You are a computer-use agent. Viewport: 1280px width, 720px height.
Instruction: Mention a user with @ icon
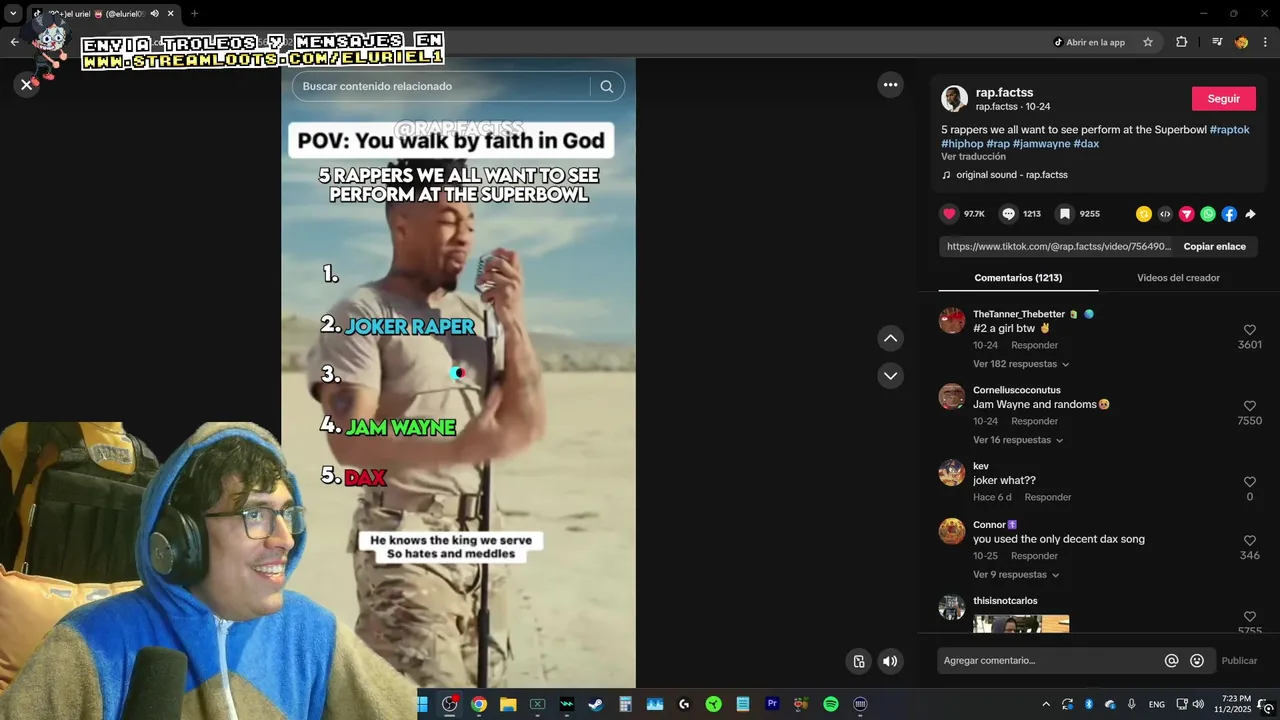point(1172,661)
